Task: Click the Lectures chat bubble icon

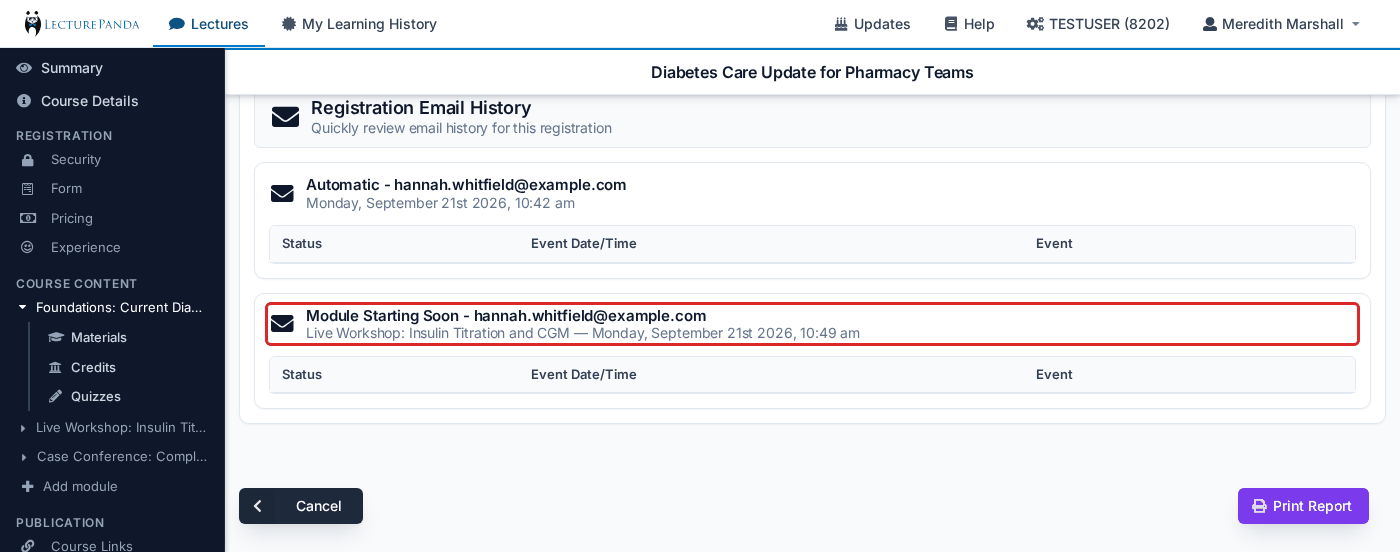Action: [x=177, y=24]
